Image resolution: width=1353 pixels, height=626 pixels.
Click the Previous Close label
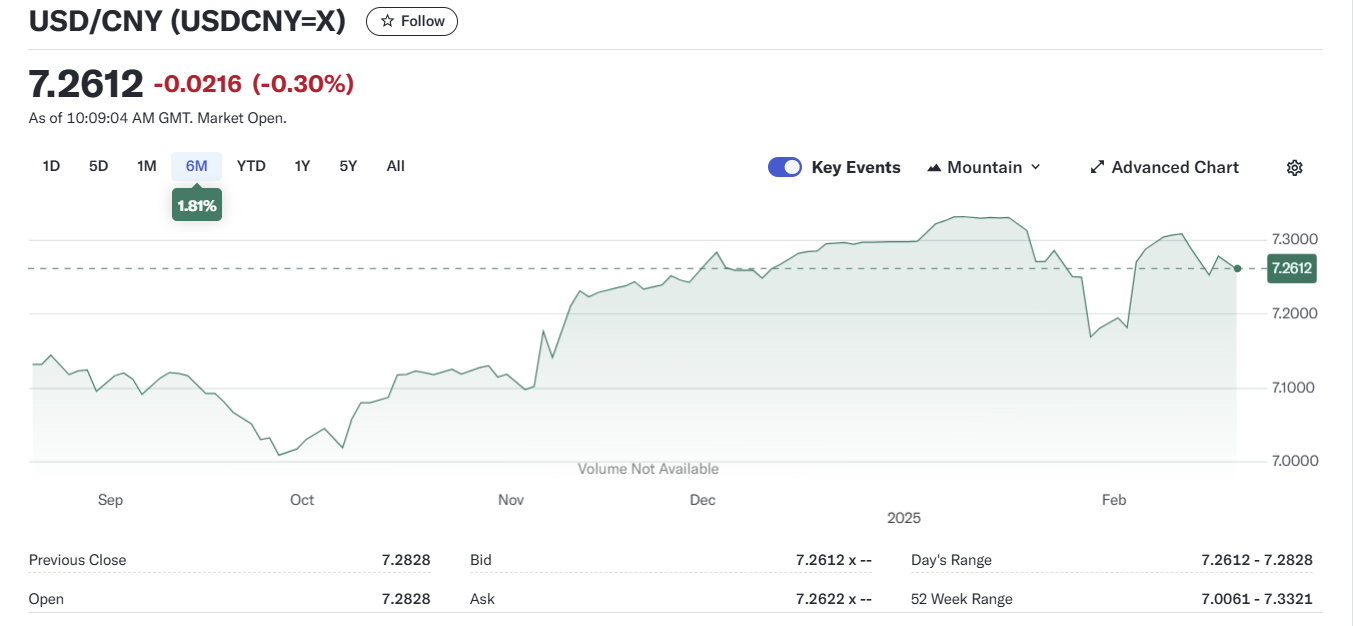click(x=78, y=560)
